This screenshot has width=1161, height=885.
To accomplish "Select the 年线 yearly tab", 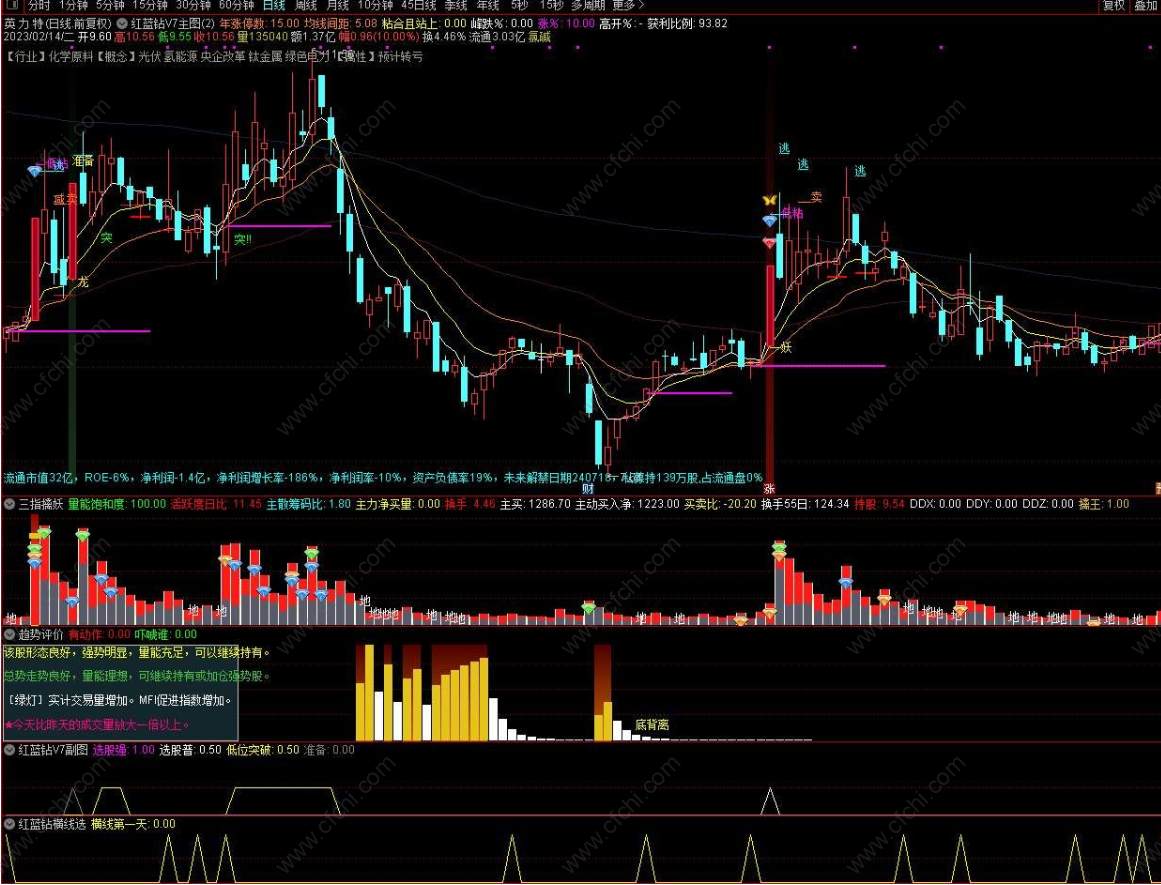I will point(487,5).
